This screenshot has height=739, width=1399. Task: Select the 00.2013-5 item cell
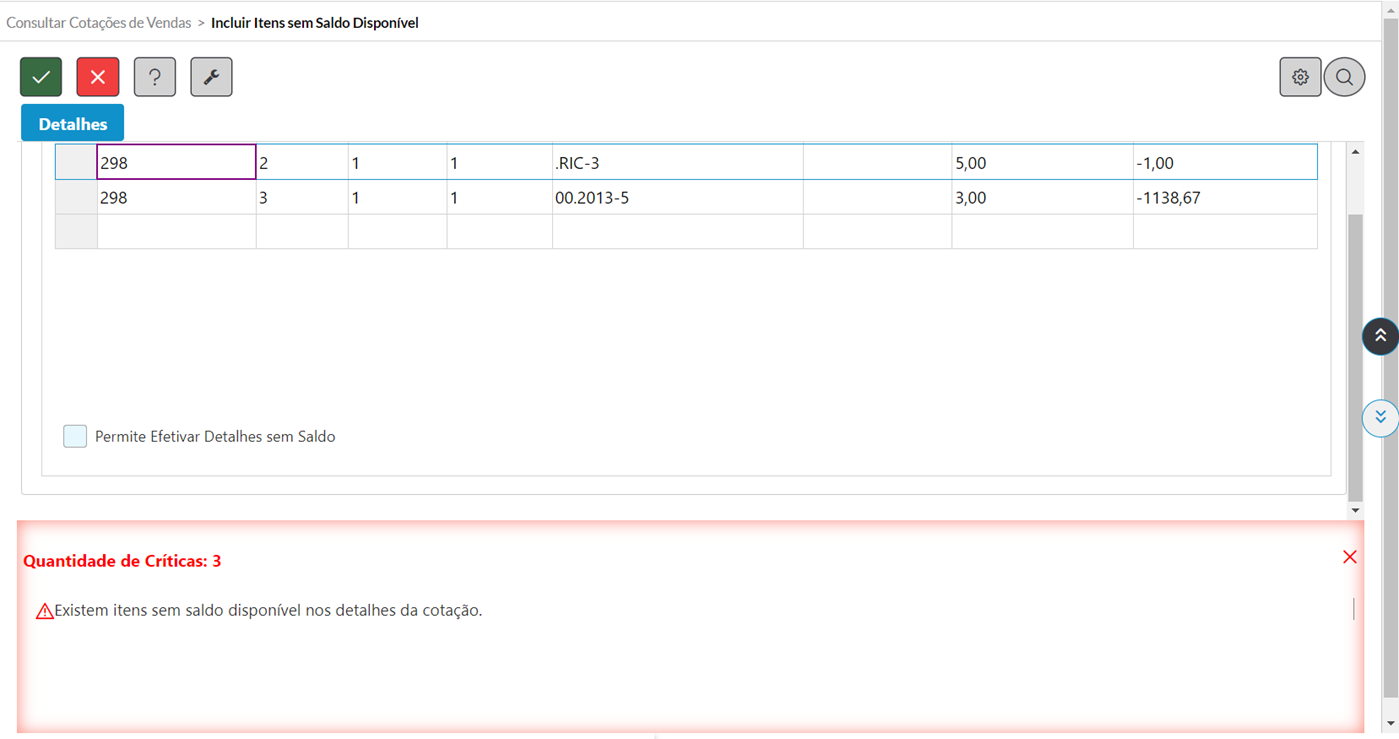(677, 197)
